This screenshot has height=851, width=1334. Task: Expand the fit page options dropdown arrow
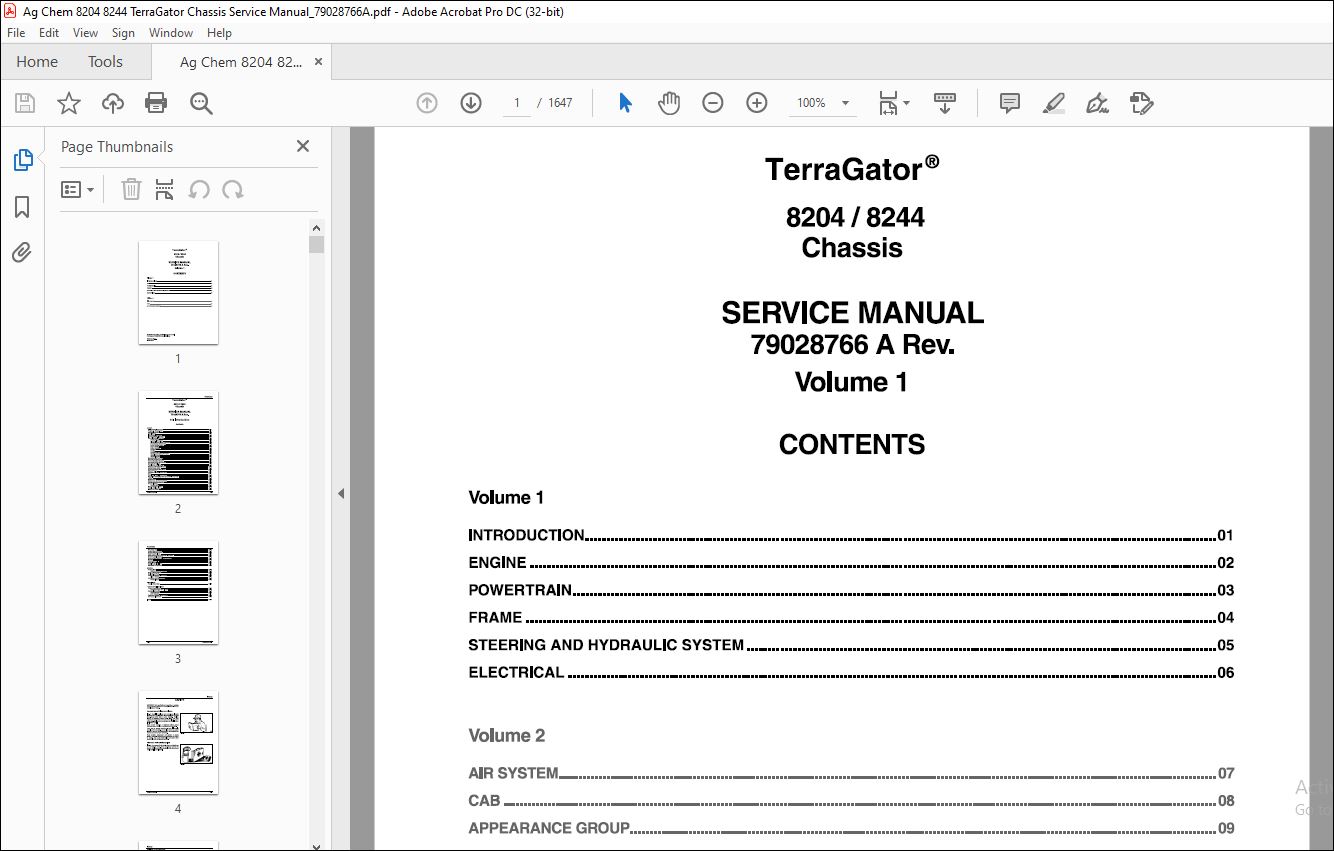(907, 103)
